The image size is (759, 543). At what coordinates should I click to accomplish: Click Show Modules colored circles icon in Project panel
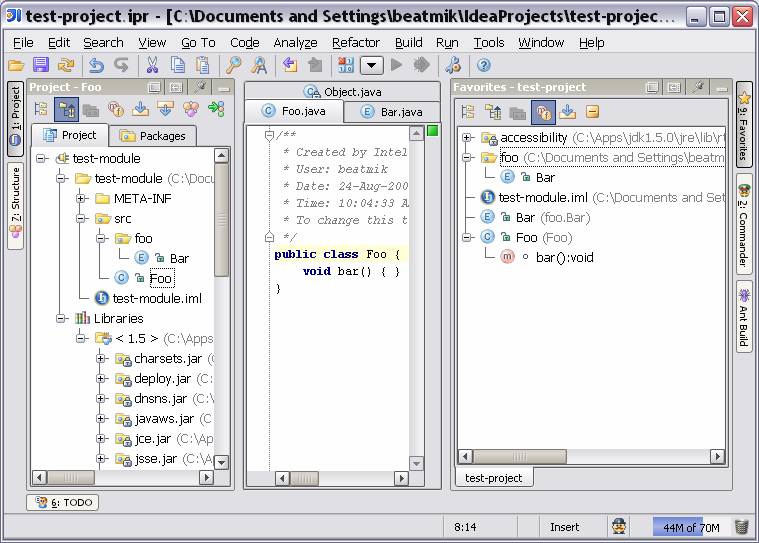[191, 109]
